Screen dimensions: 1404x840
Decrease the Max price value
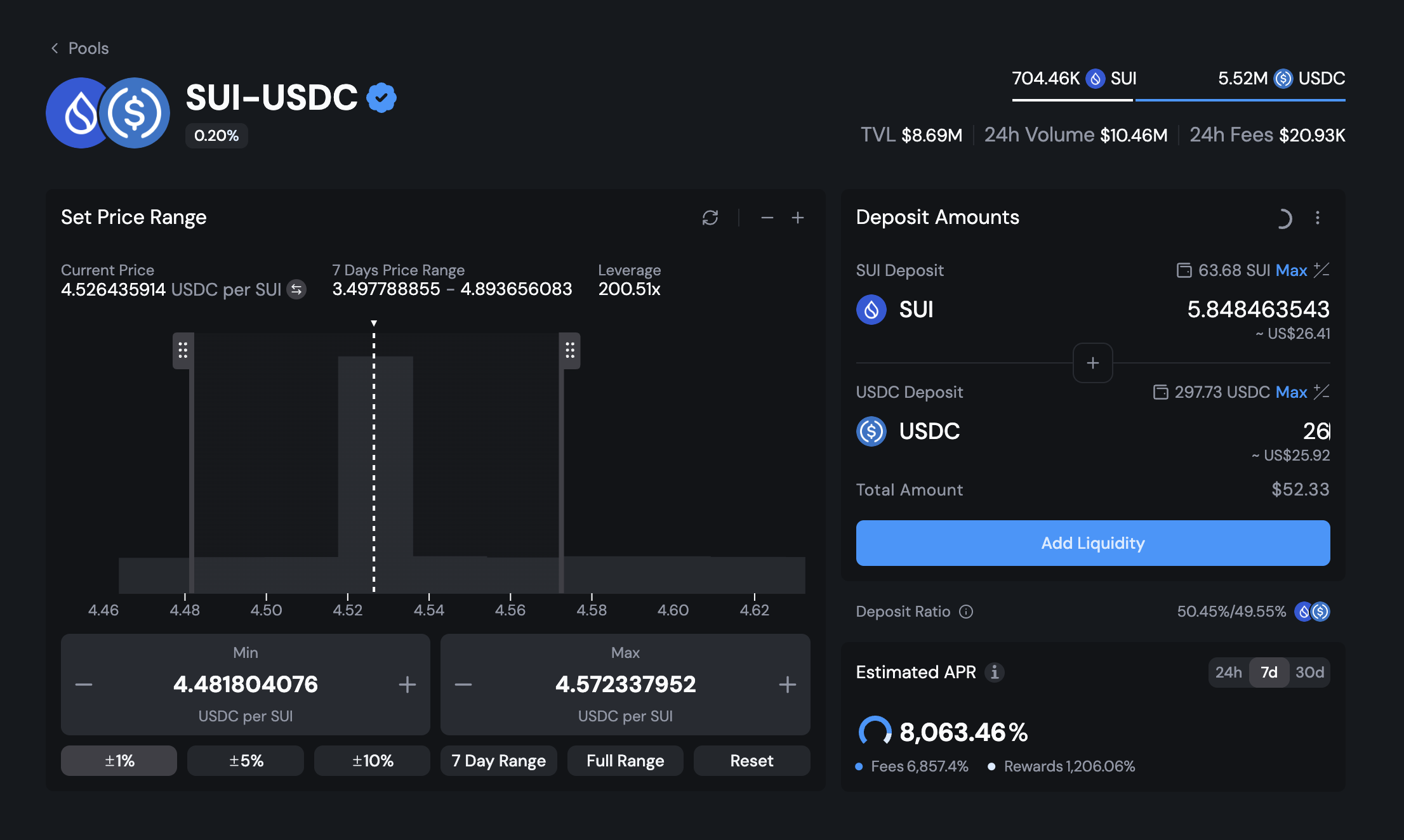click(x=463, y=684)
